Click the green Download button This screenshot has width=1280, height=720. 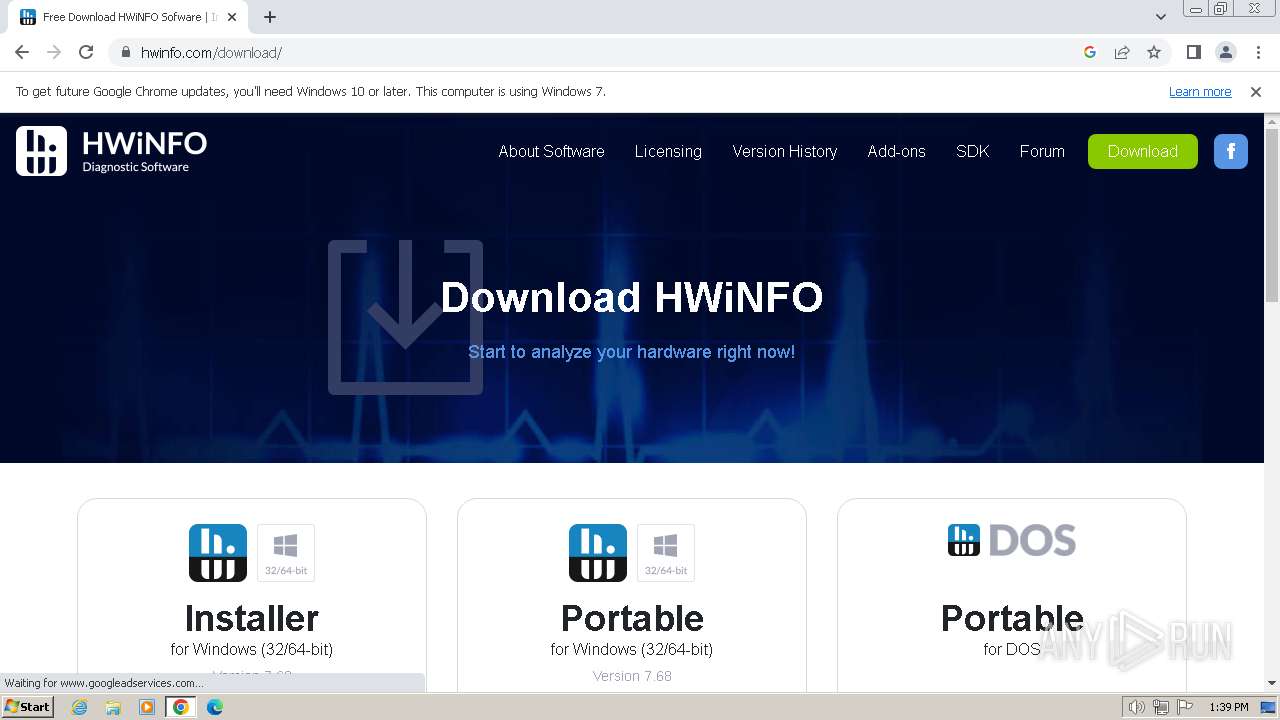1143,151
